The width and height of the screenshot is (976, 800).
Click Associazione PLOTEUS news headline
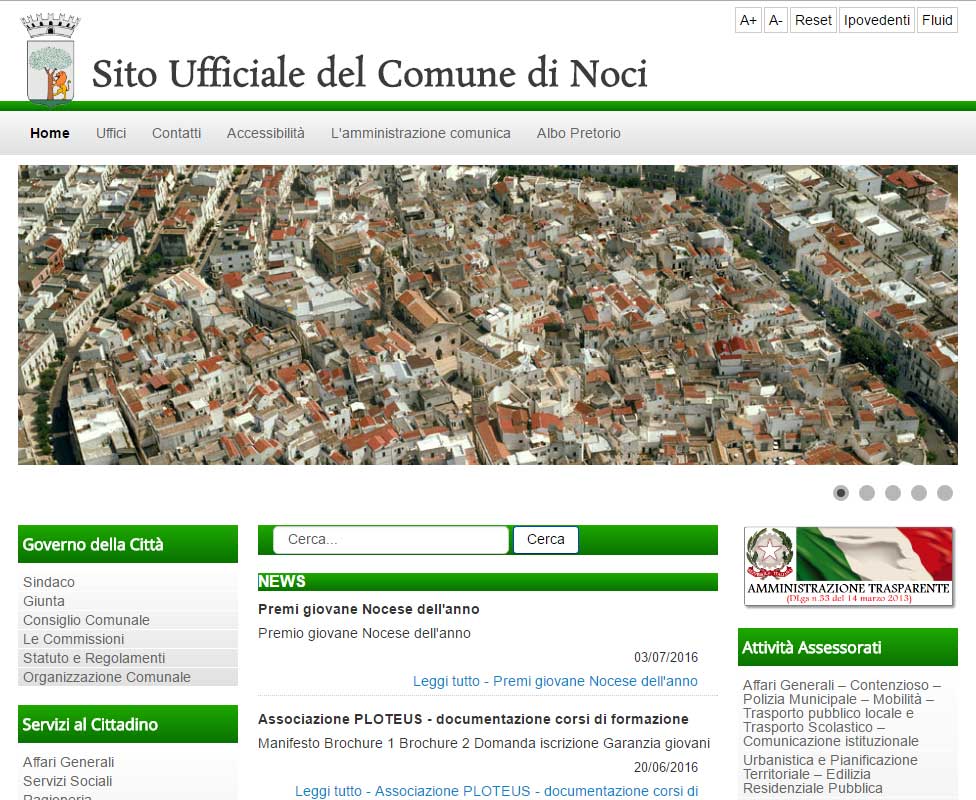click(473, 719)
